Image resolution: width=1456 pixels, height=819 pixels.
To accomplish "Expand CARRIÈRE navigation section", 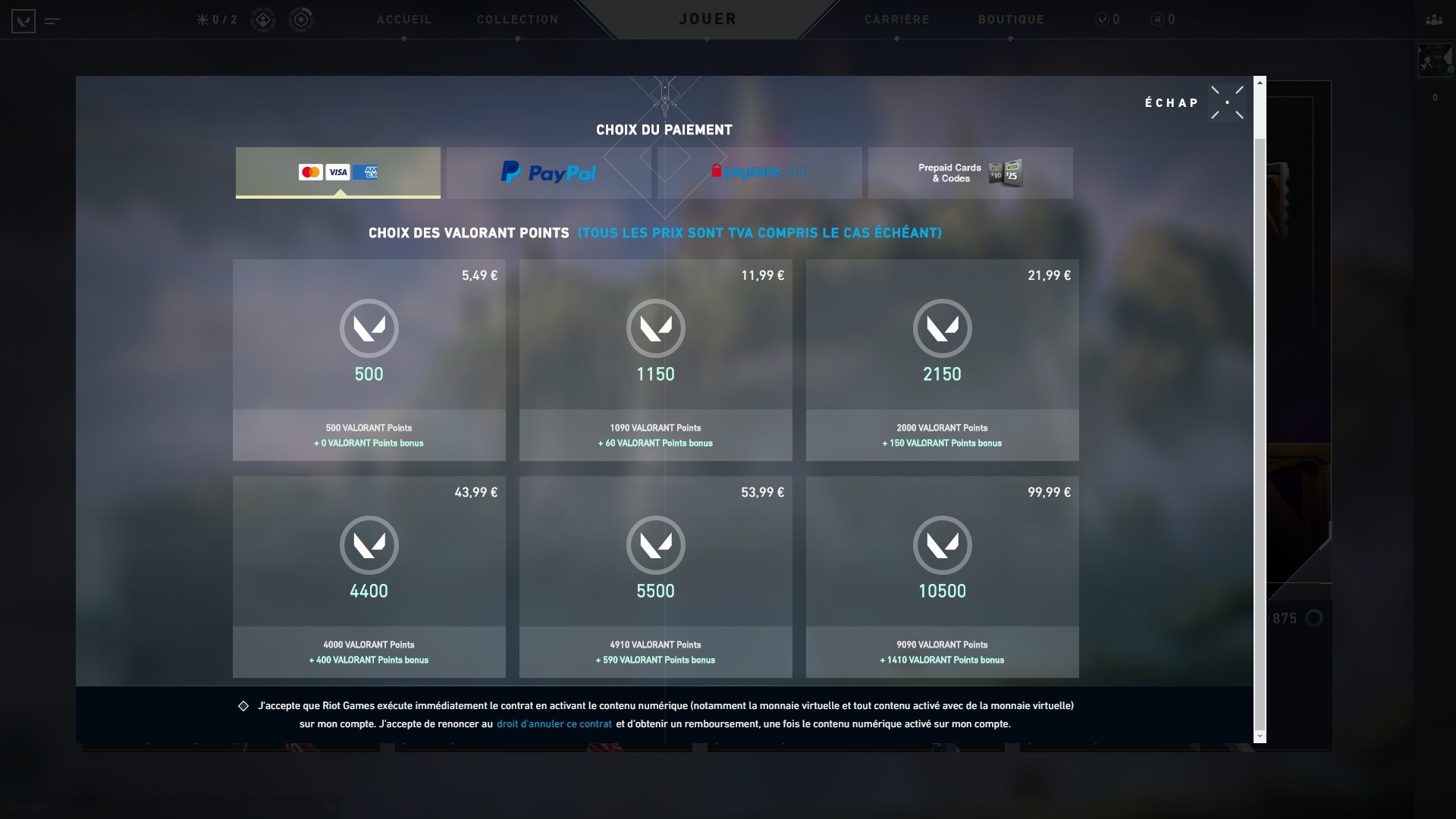I will [893, 18].
